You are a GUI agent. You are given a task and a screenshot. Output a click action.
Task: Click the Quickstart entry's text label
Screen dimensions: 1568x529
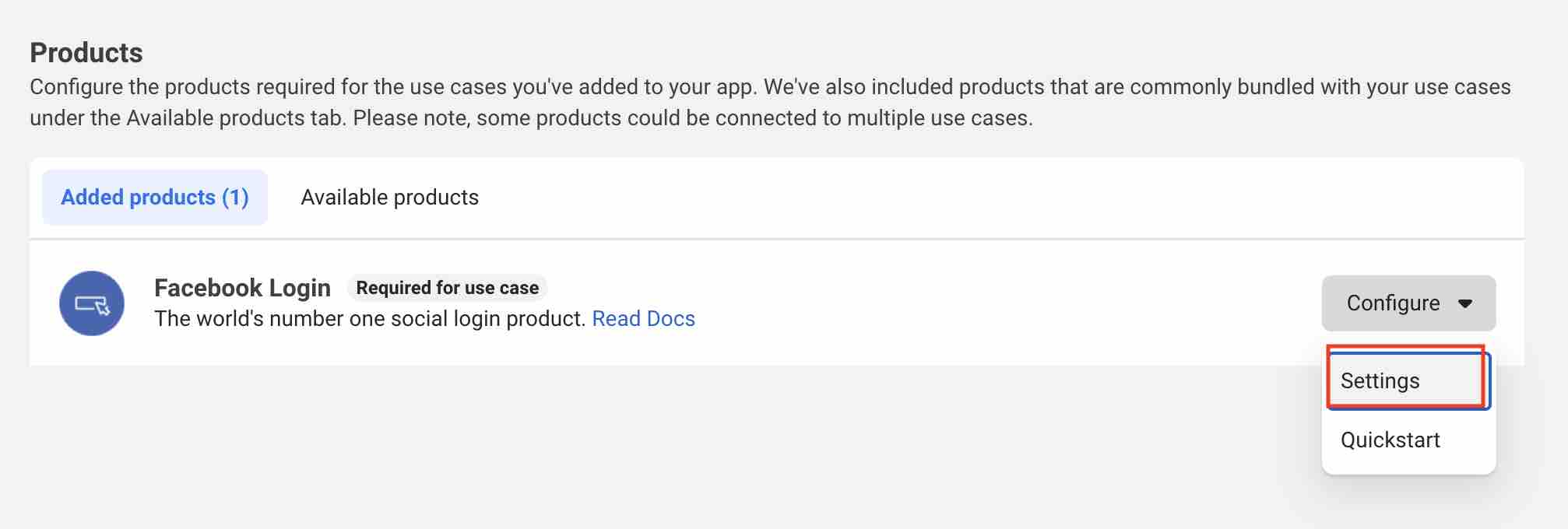coord(1390,440)
